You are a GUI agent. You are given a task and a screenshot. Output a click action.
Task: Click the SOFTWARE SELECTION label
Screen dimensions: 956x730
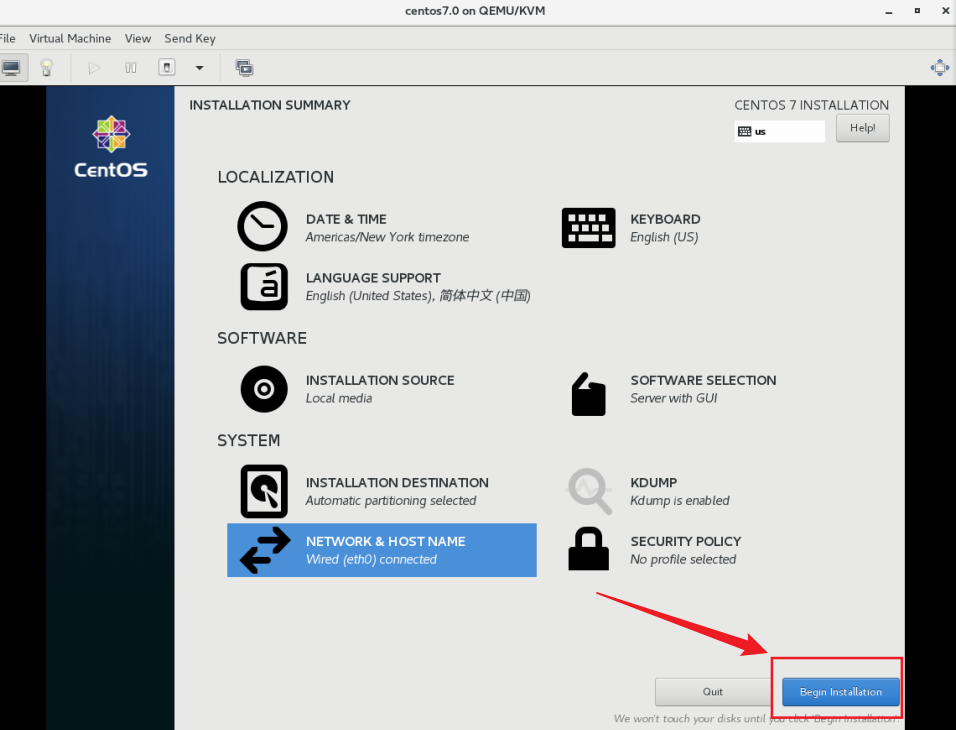tap(703, 380)
